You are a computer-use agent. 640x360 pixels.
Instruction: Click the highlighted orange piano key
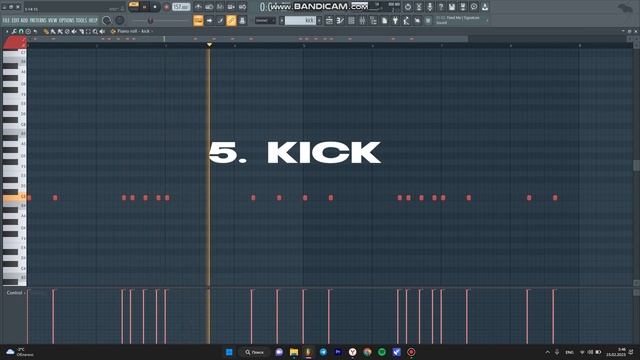point(15,197)
